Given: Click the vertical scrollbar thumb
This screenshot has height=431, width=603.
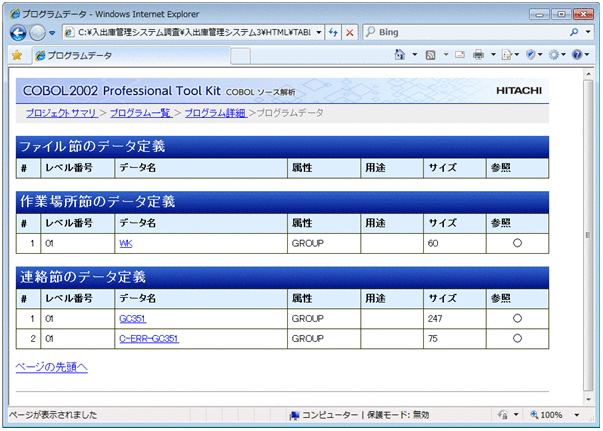Looking at the screenshot, I should pyautogui.click(x=588, y=235).
